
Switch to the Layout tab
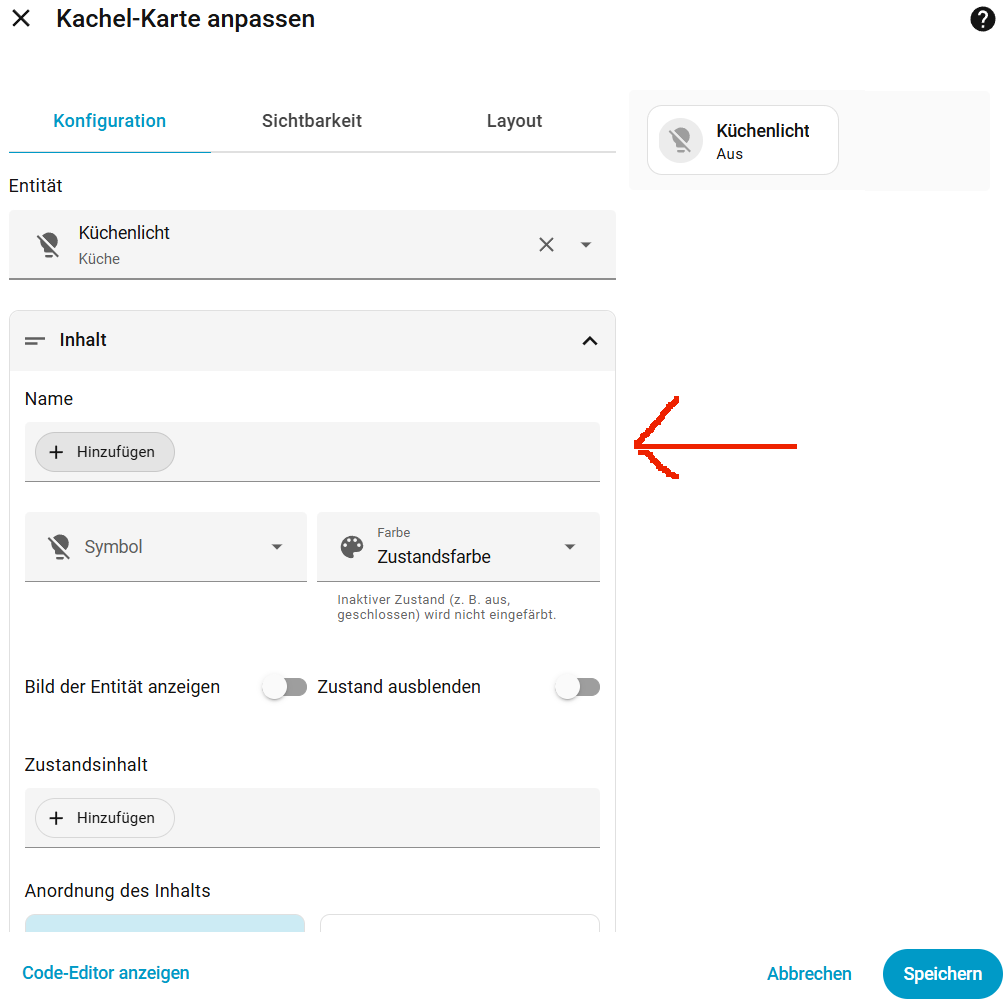coord(514,121)
